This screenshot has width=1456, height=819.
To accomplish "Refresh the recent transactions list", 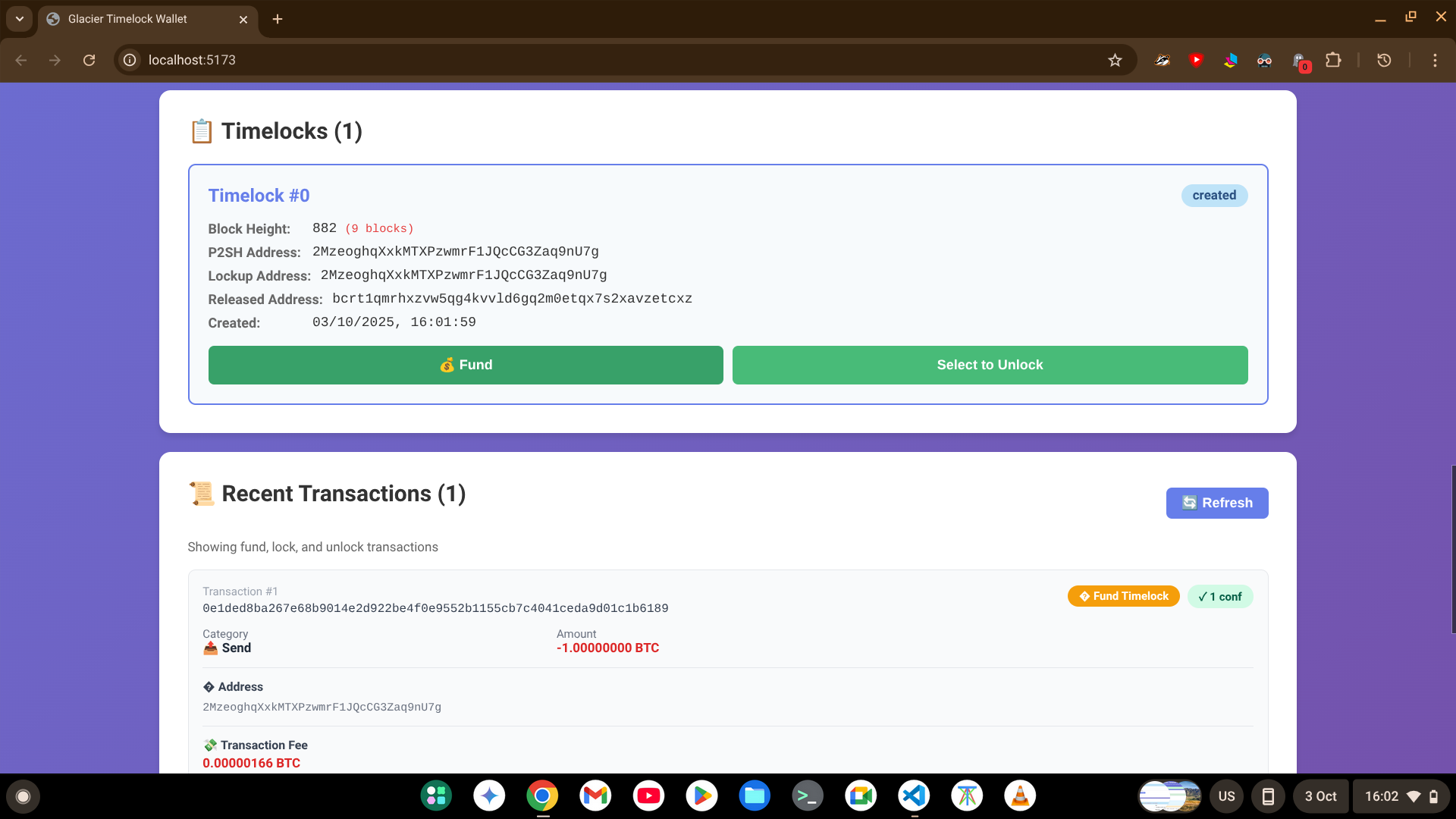I will [1216, 503].
